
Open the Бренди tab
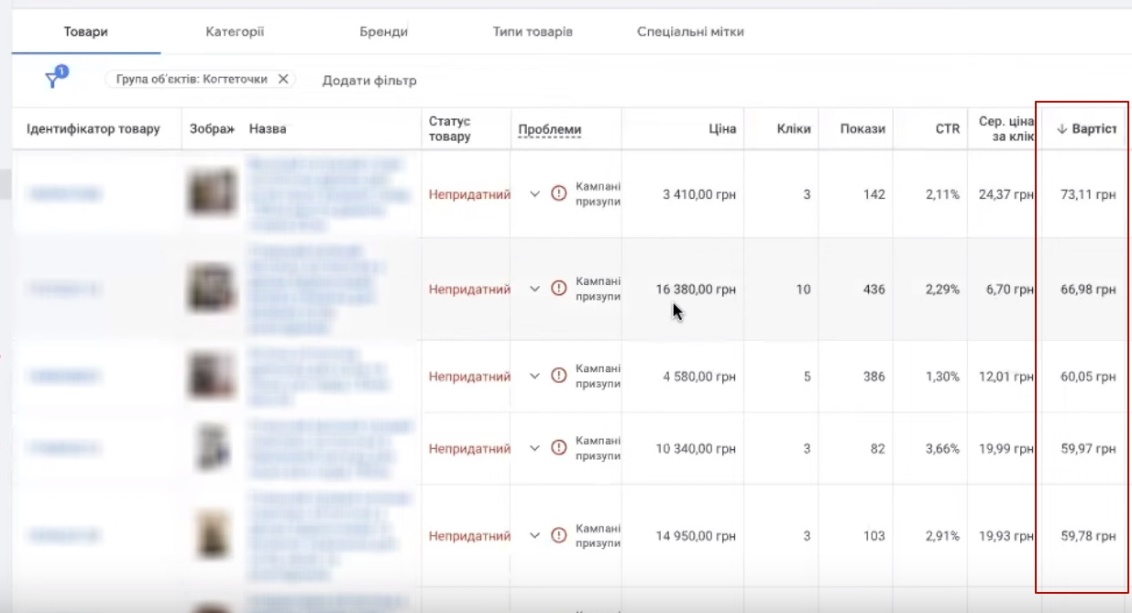tap(383, 32)
